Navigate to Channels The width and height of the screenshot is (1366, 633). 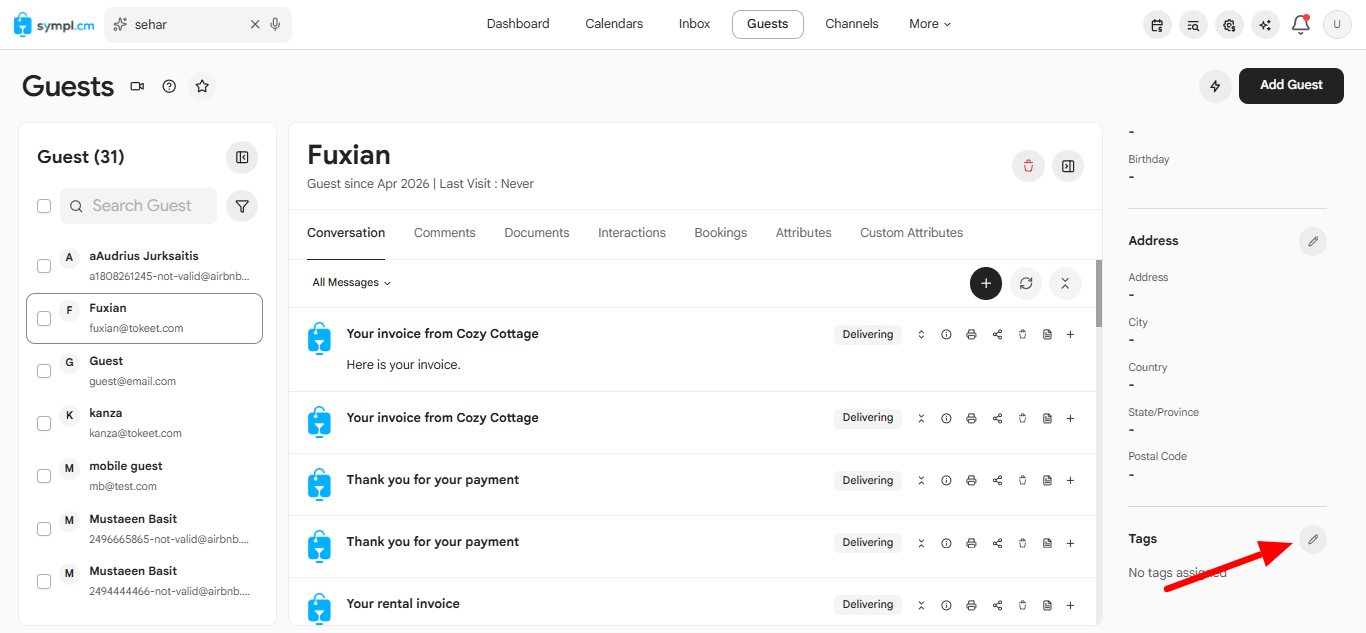[x=852, y=24]
